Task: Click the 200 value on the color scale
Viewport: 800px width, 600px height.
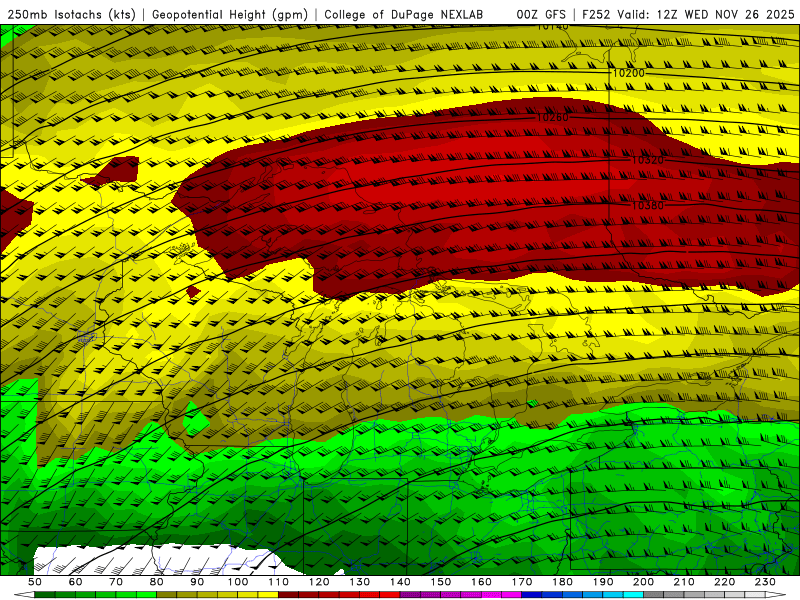Action: pyautogui.click(x=644, y=582)
